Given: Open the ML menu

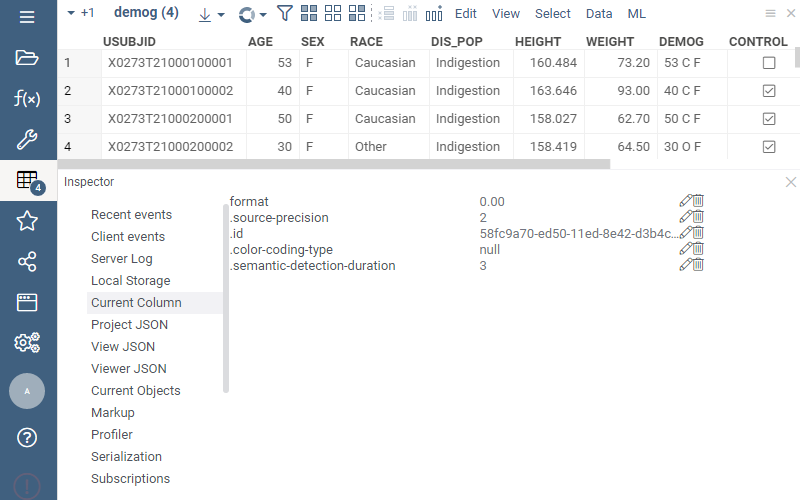Looking at the screenshot, I should (x=636, y=14).
